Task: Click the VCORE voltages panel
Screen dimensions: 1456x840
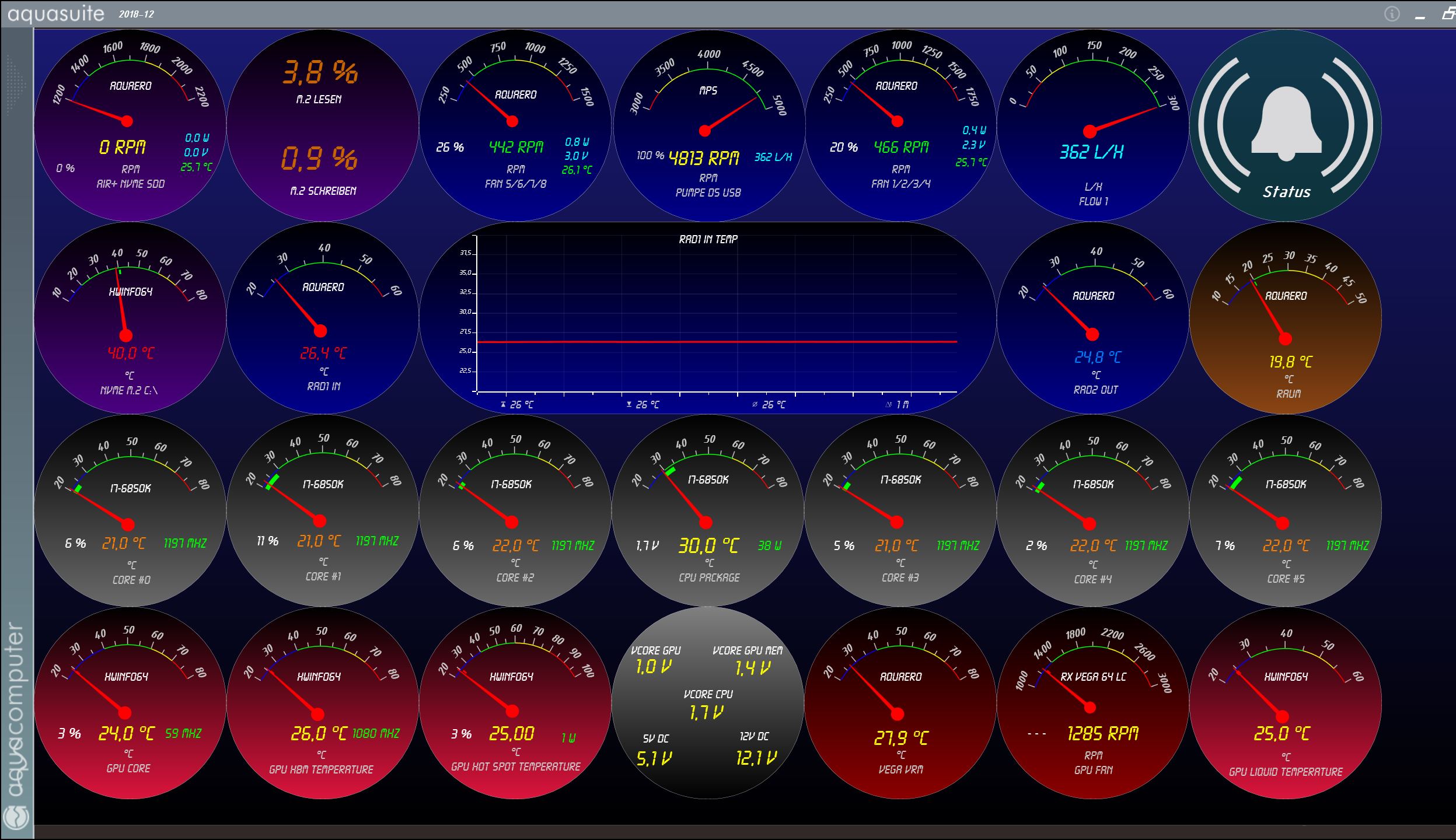Action: [x=708, y=703]
